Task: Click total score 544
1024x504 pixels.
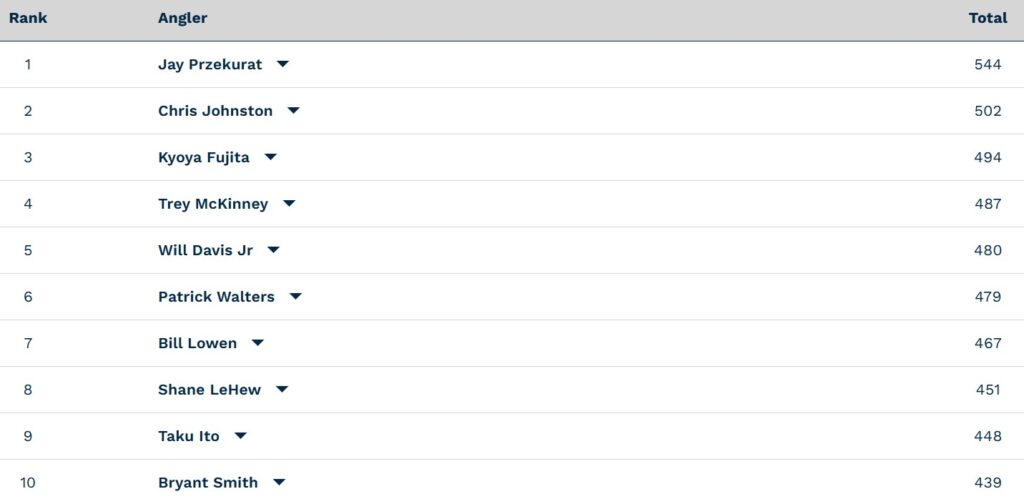Action: click(x=987, y=65)
